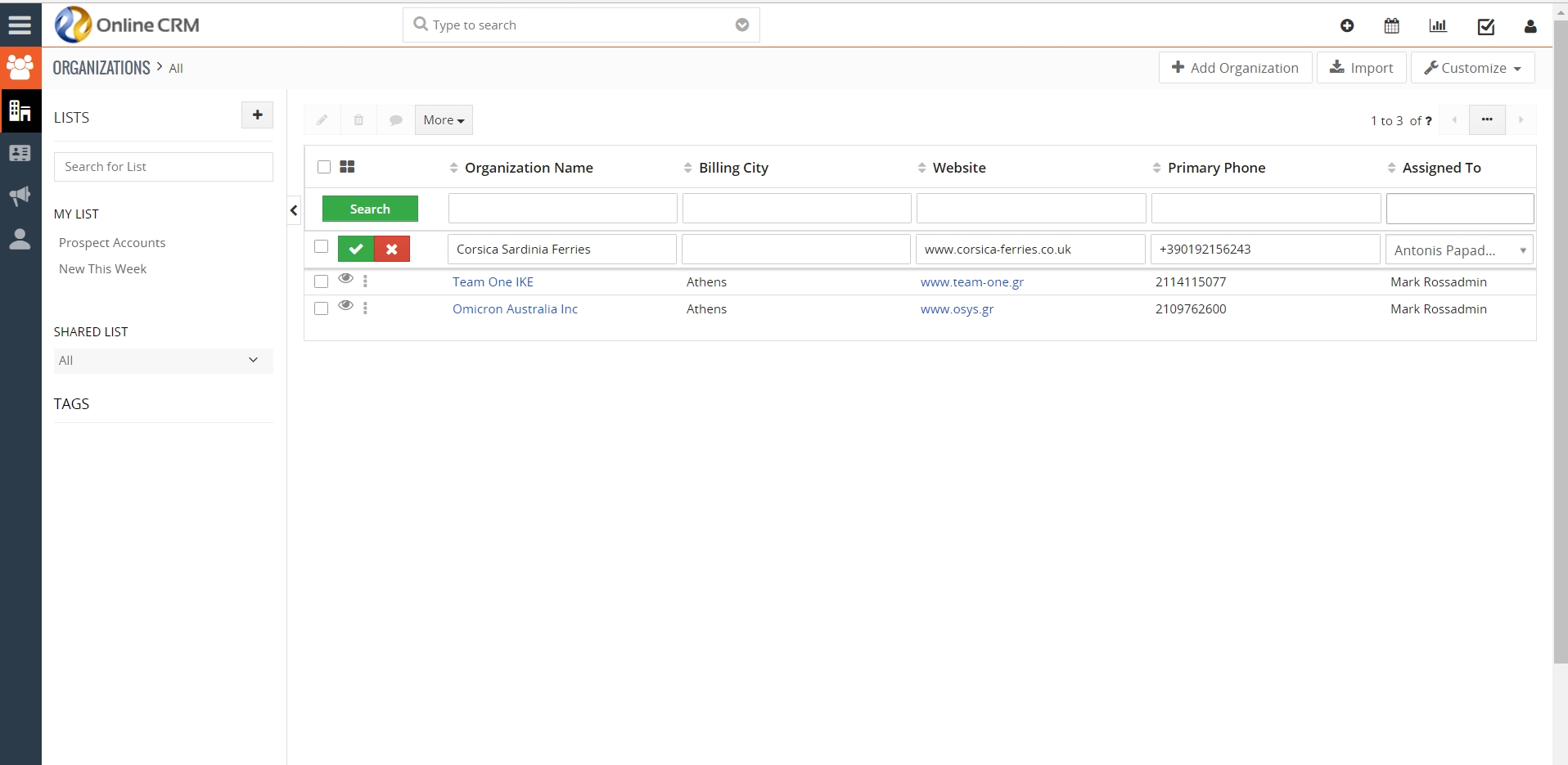Add a new list with plus button
This screenshot has height=765, width=1568.
[257, 115]
